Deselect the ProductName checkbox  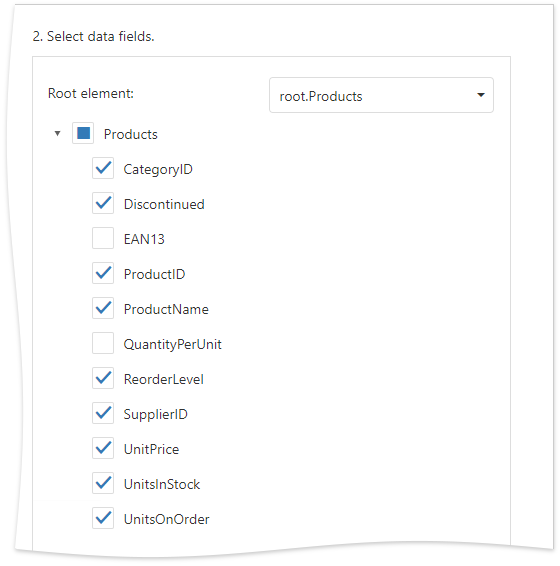coord(103,308)
